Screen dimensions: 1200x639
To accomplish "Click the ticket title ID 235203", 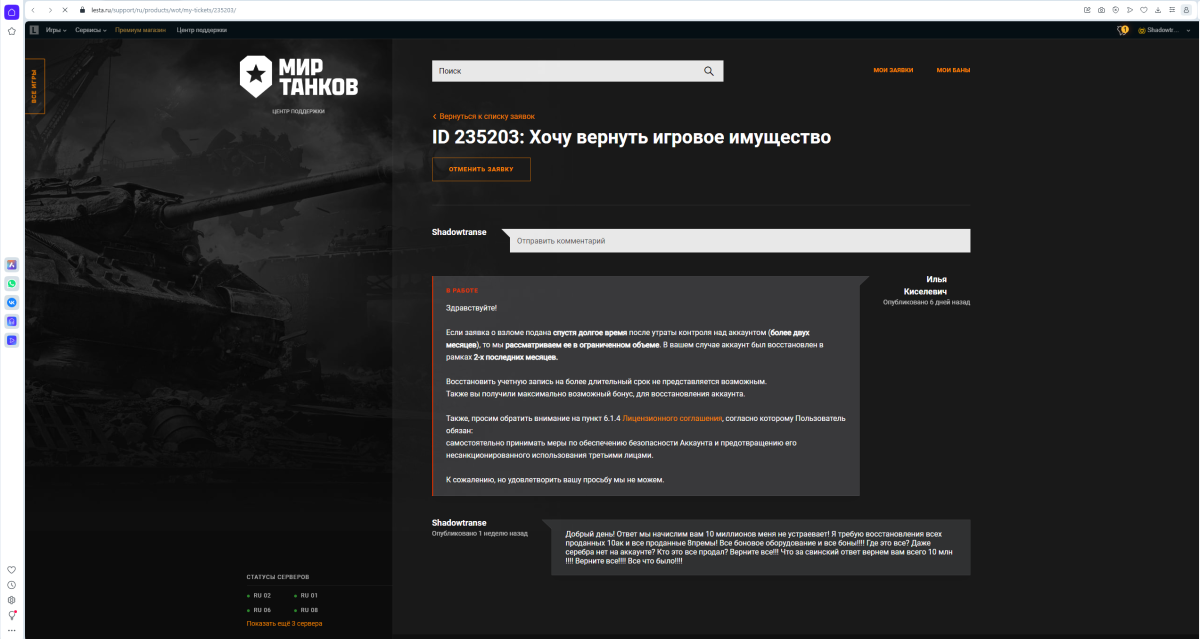I will pyautogui.click(x=631, y=137).
